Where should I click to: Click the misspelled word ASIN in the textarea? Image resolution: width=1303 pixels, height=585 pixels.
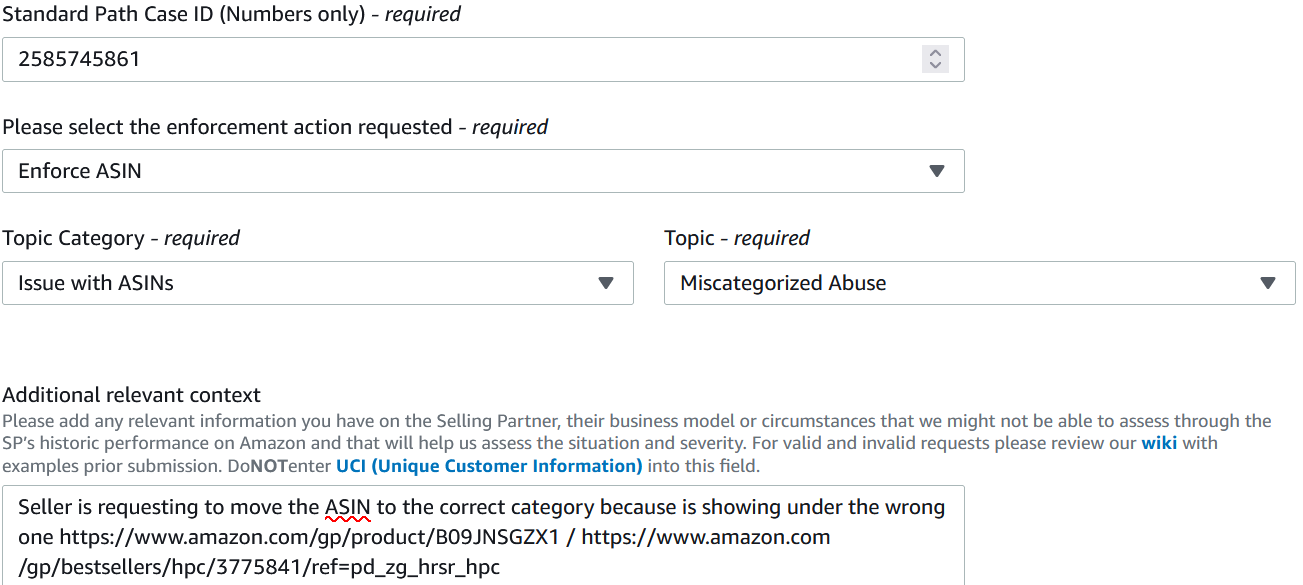tap(348, 508)
